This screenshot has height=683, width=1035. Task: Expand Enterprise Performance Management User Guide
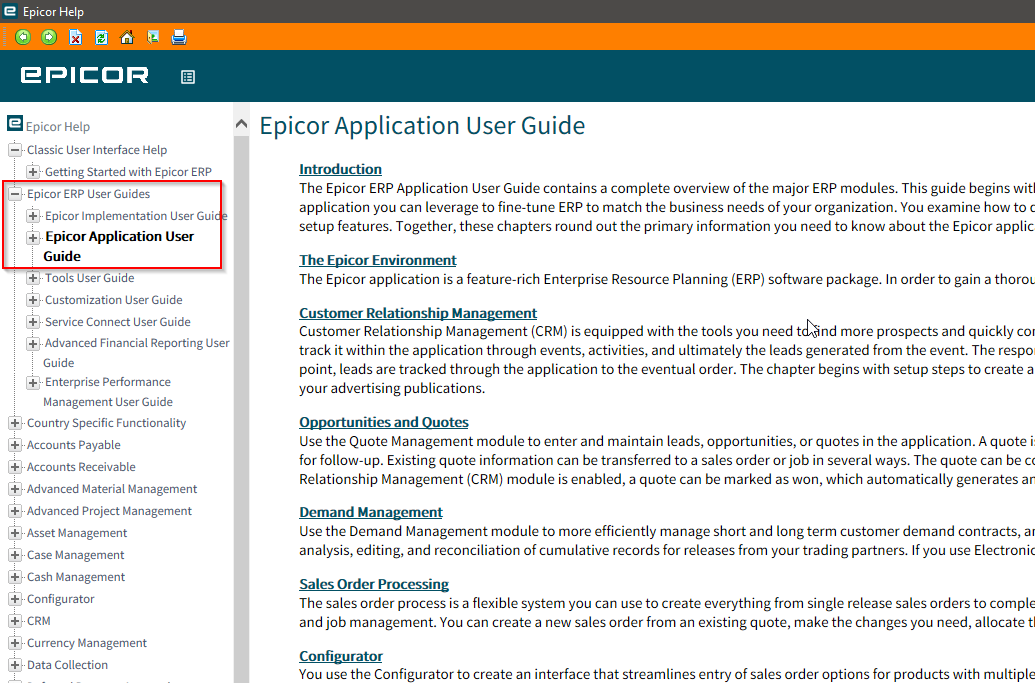pyautogui.click(x=32, y=383)
